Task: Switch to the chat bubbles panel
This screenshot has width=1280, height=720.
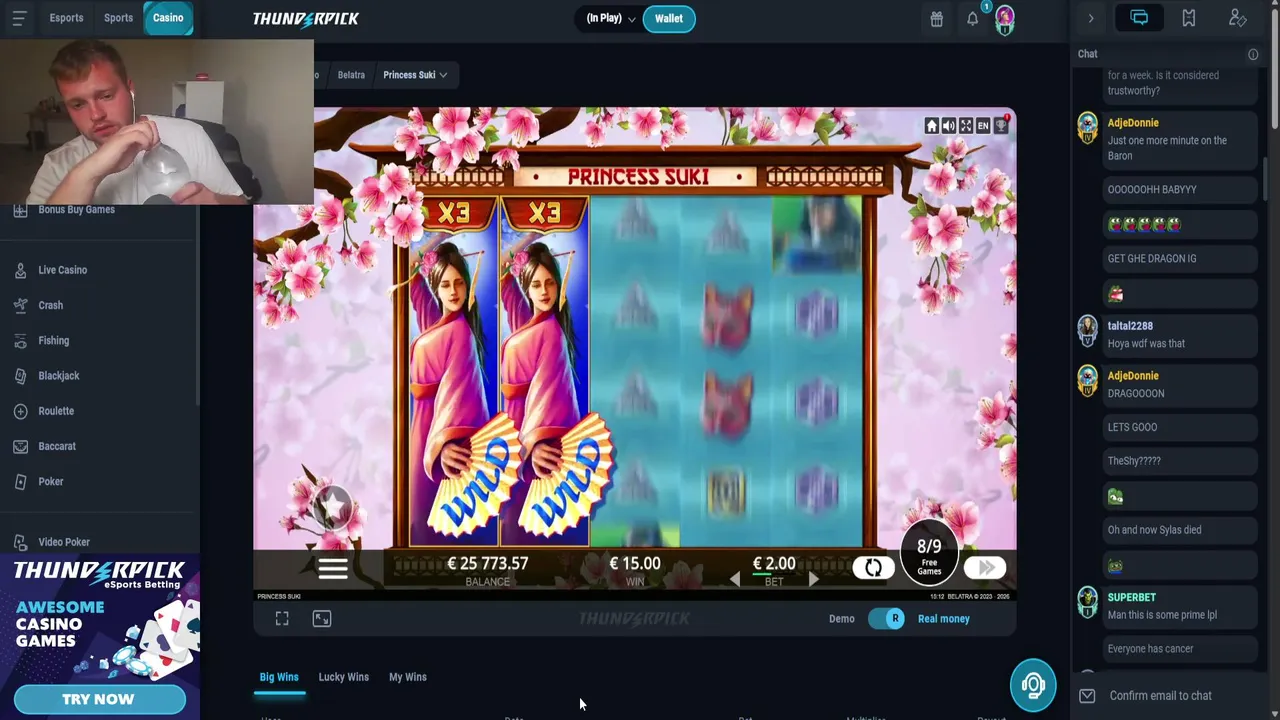Action: pos(1139,18)
